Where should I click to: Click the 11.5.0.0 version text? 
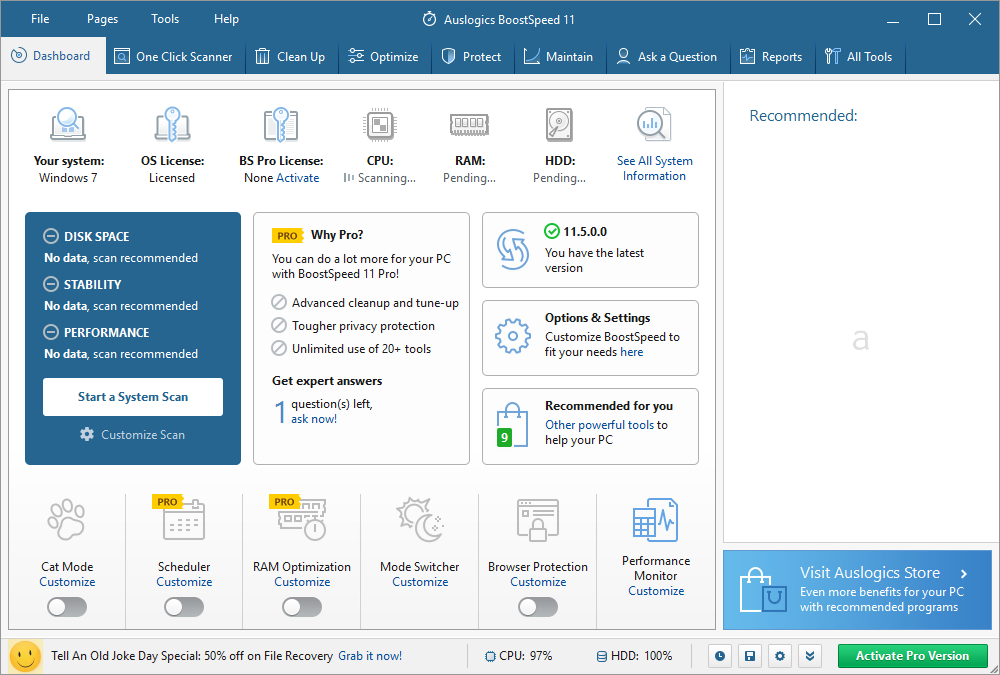585,232
